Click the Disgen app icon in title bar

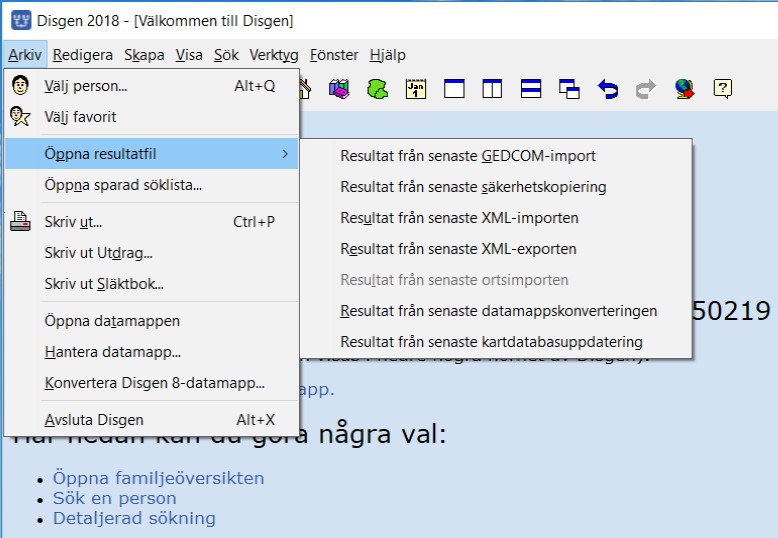click(21, 20)
